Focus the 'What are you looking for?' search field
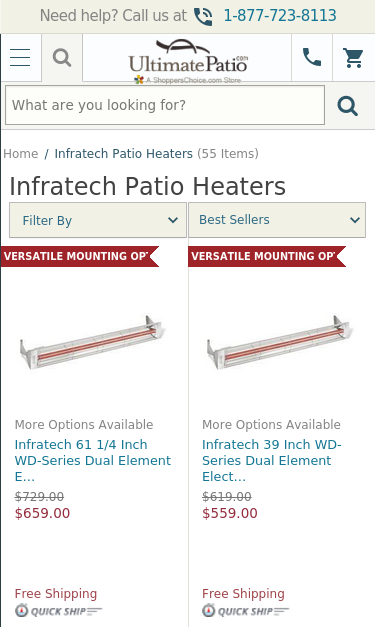 pyautogui.click(x=165, y=105)
